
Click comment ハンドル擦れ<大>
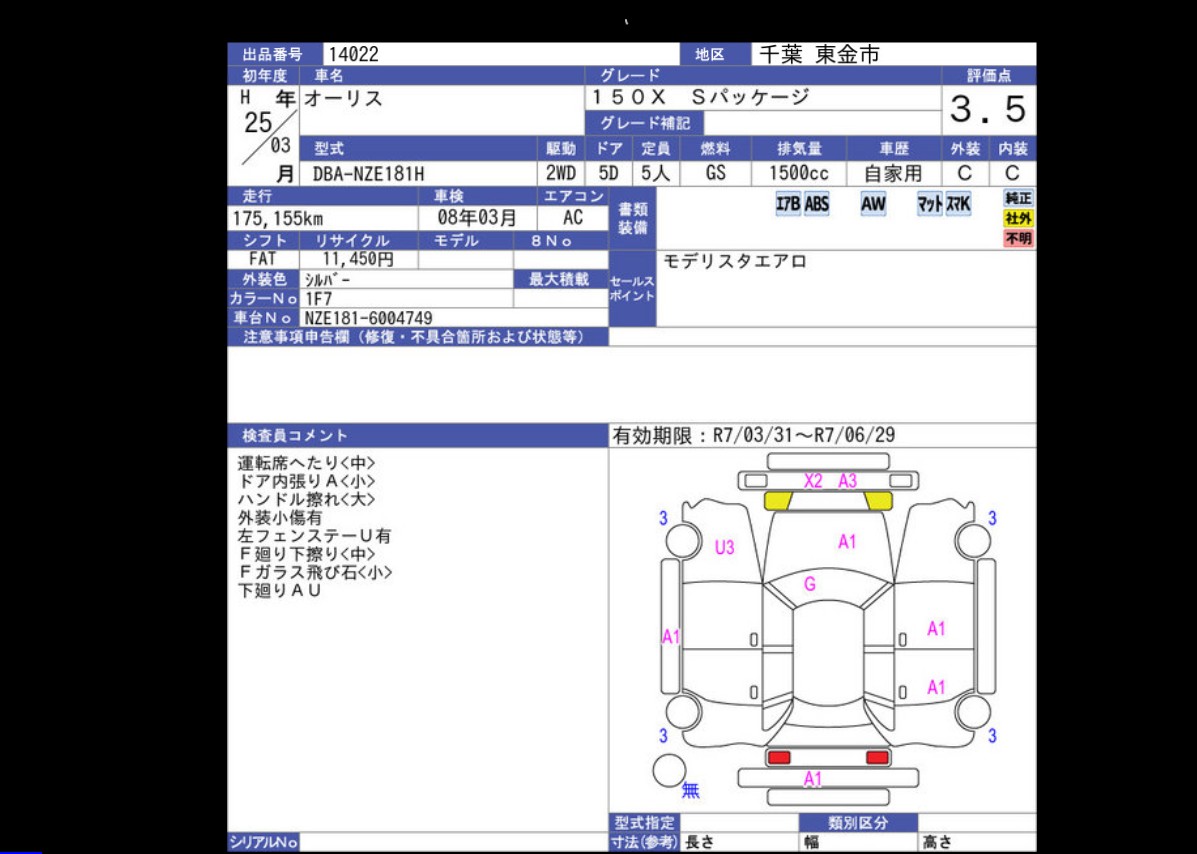(x=307, y=500)
